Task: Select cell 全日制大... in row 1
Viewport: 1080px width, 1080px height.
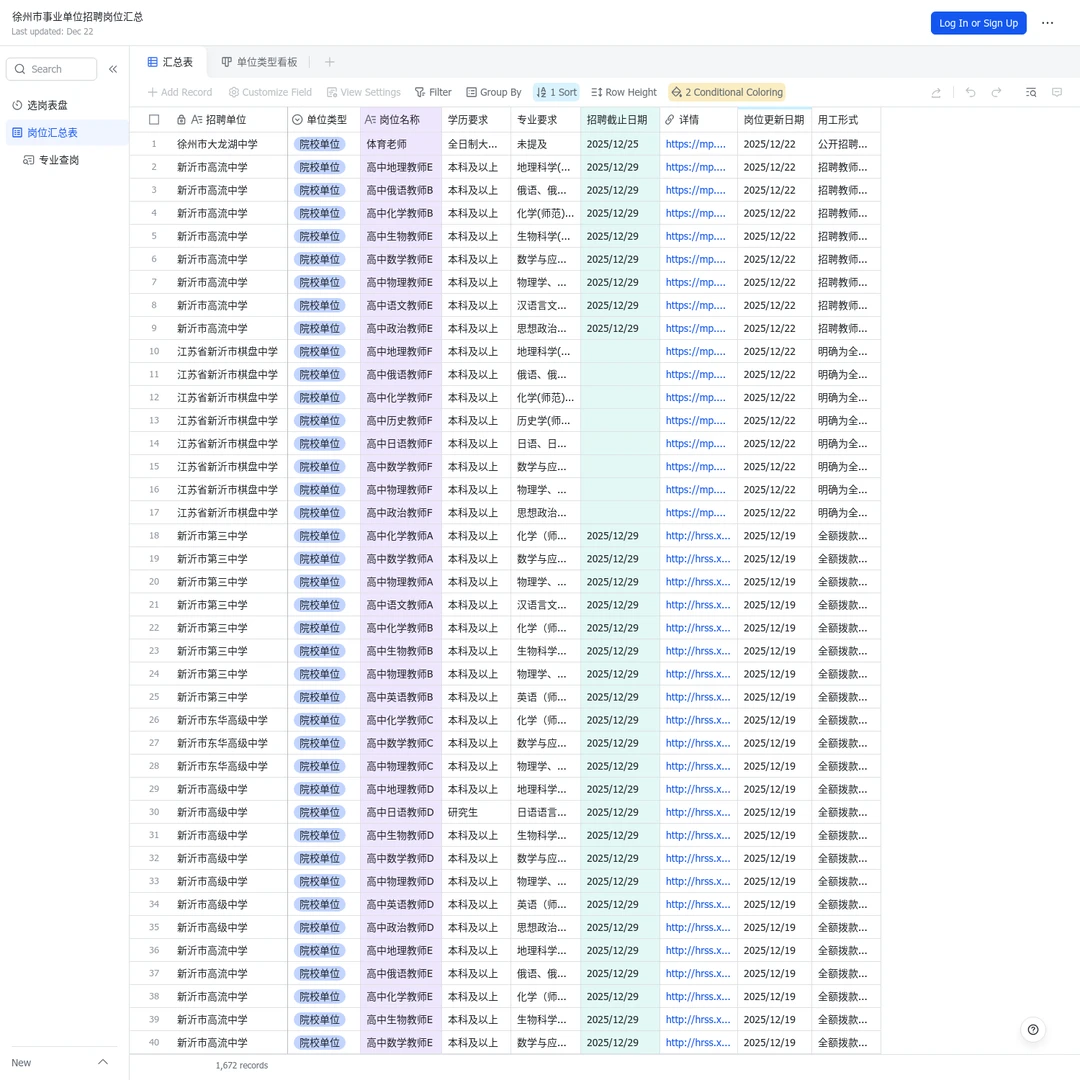Action: coord(476,144)
